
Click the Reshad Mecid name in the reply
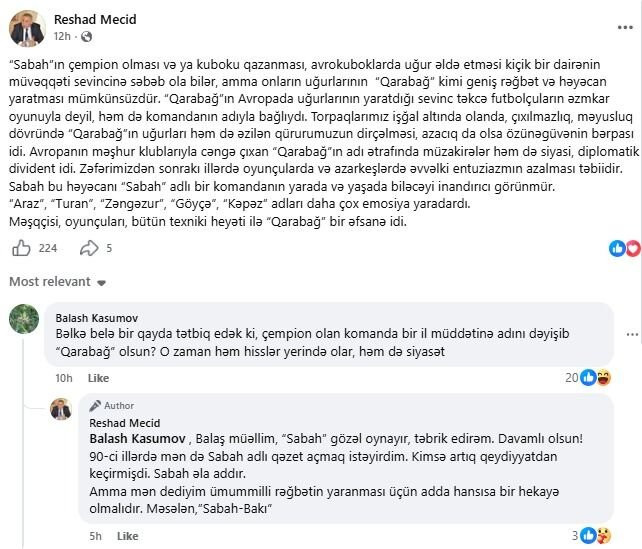[125, 423]
